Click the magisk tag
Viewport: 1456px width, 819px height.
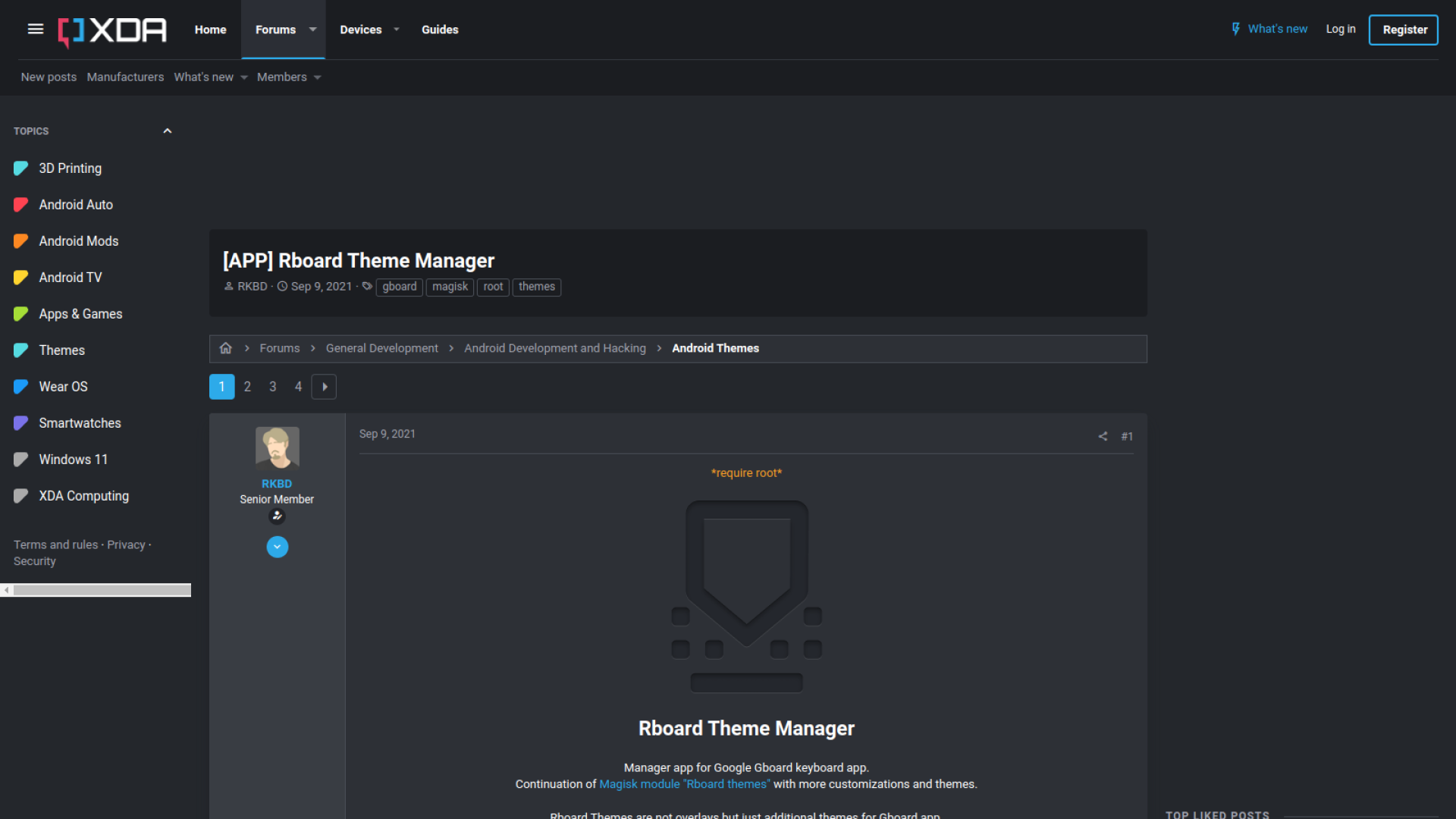[450, 287]
